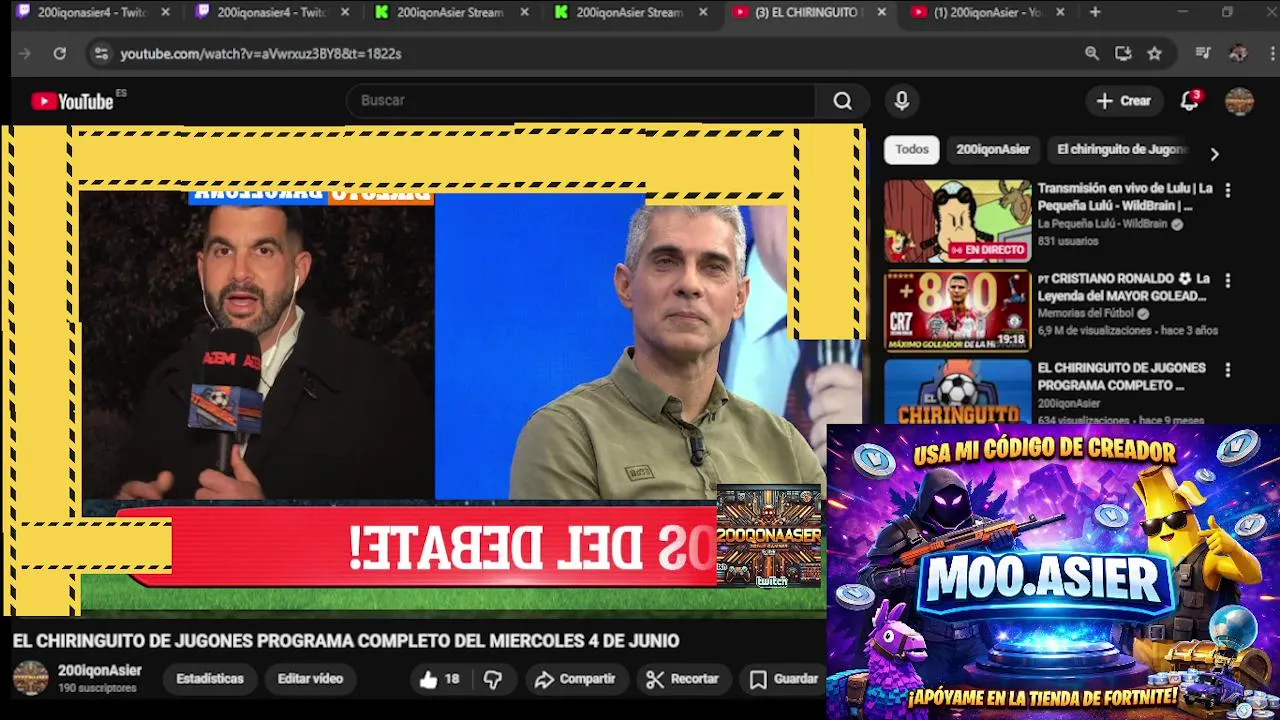Close the second 200iqonAsier Stream tab
The width and height of the screenshot is (1280, 720).
[703, 12]
